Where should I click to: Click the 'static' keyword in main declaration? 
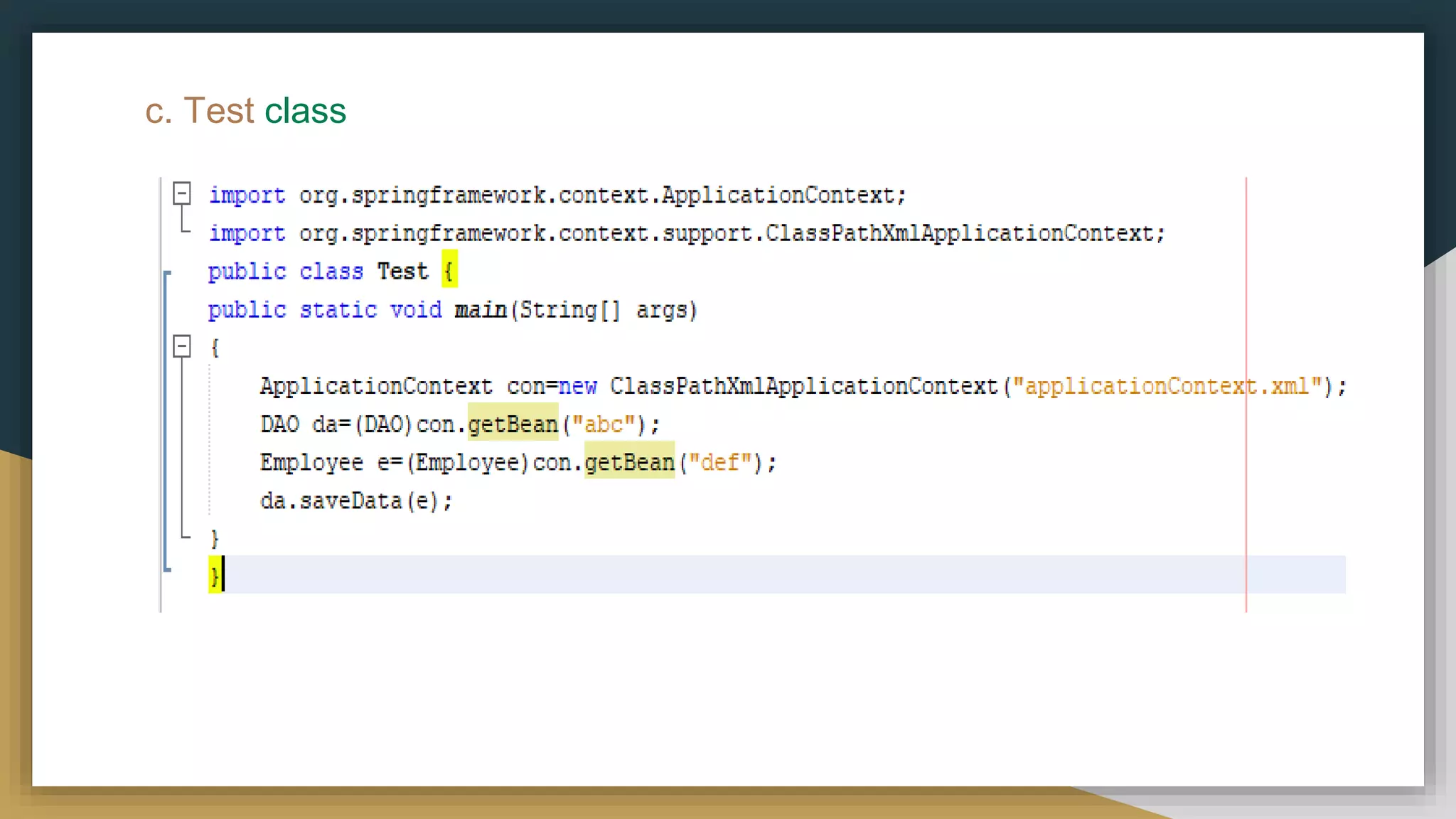(x=338, y=310)
